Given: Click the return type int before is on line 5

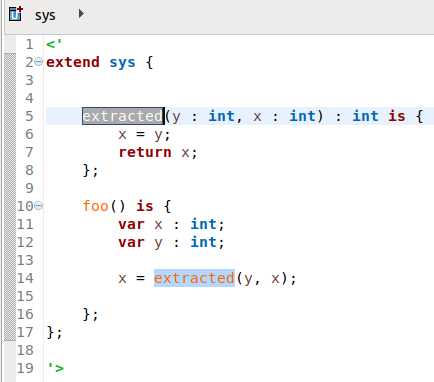Looking at the screenshot, I should point(365,116).
